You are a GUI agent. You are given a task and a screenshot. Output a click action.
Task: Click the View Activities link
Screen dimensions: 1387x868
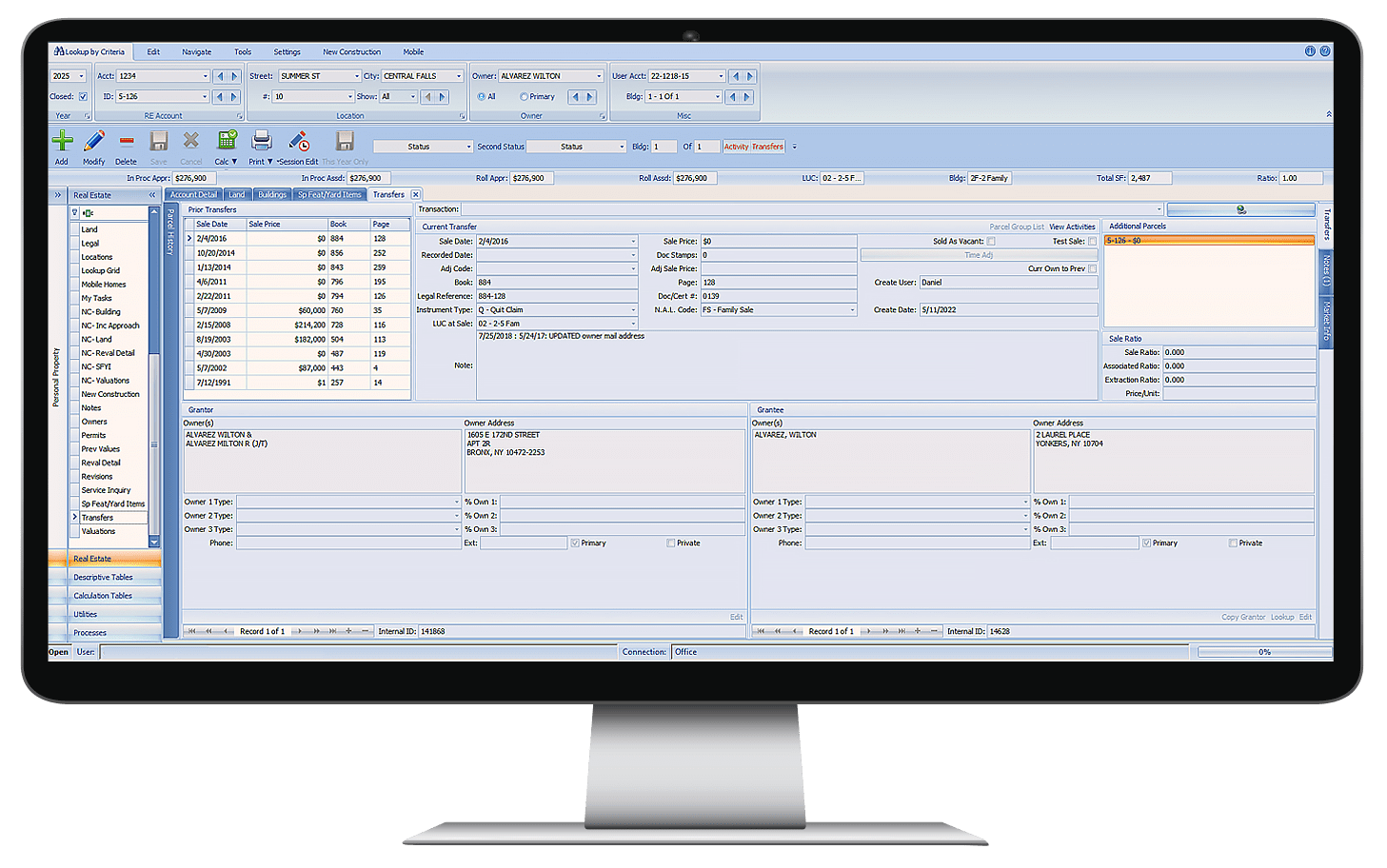[x=1072, y=227]
